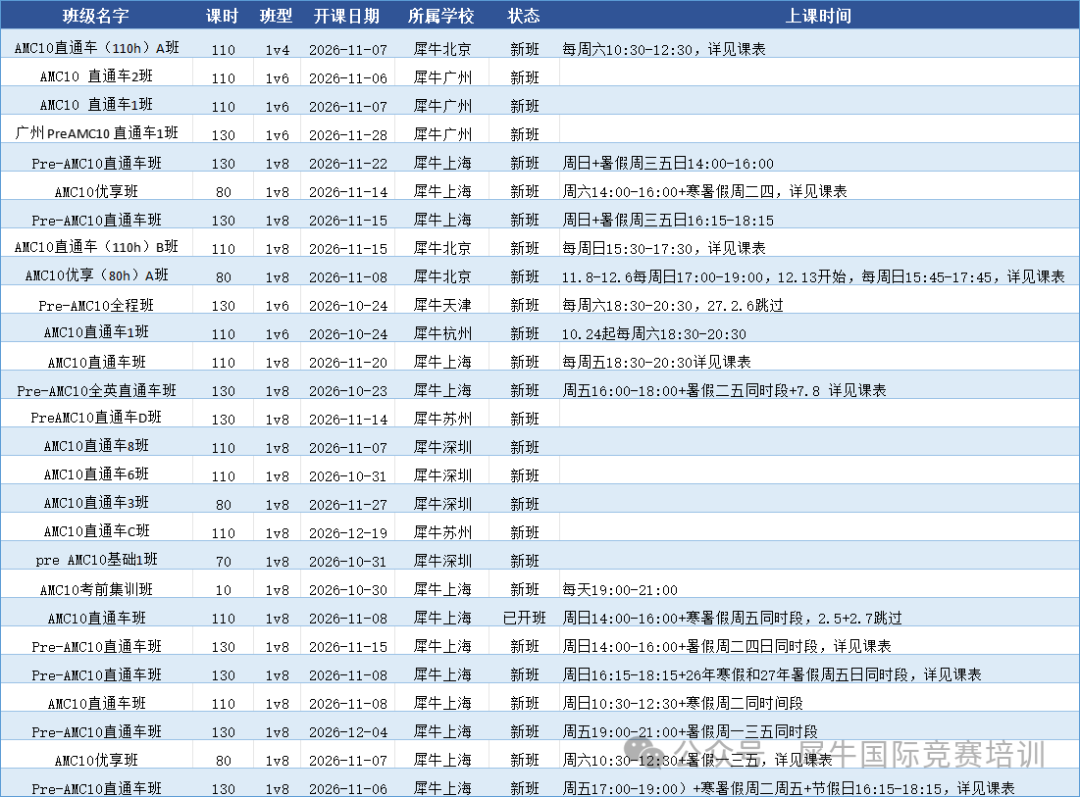Click the 犀牛杭州 school cell
Screen dimensions: 1080x797
click(x=442, y=333)
